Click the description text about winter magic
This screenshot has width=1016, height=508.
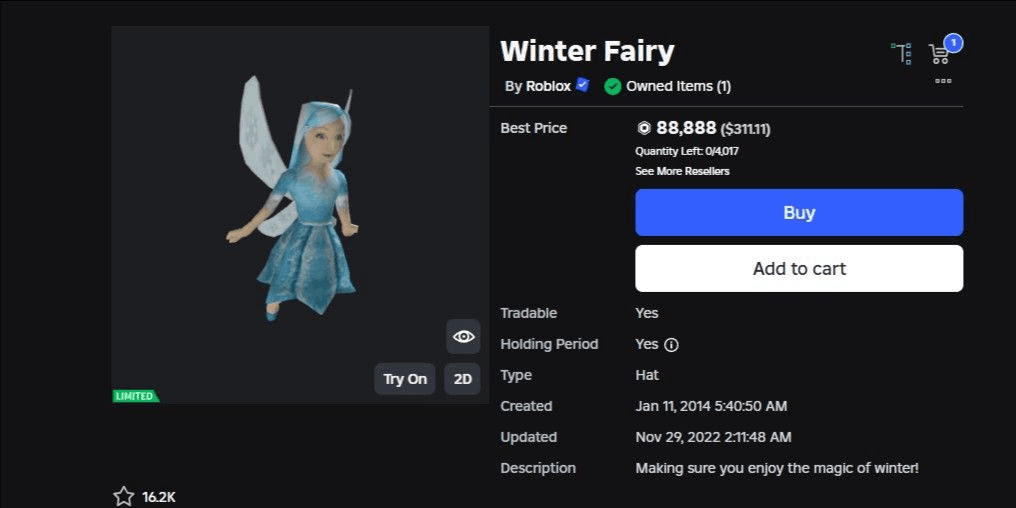pos(776,468)
